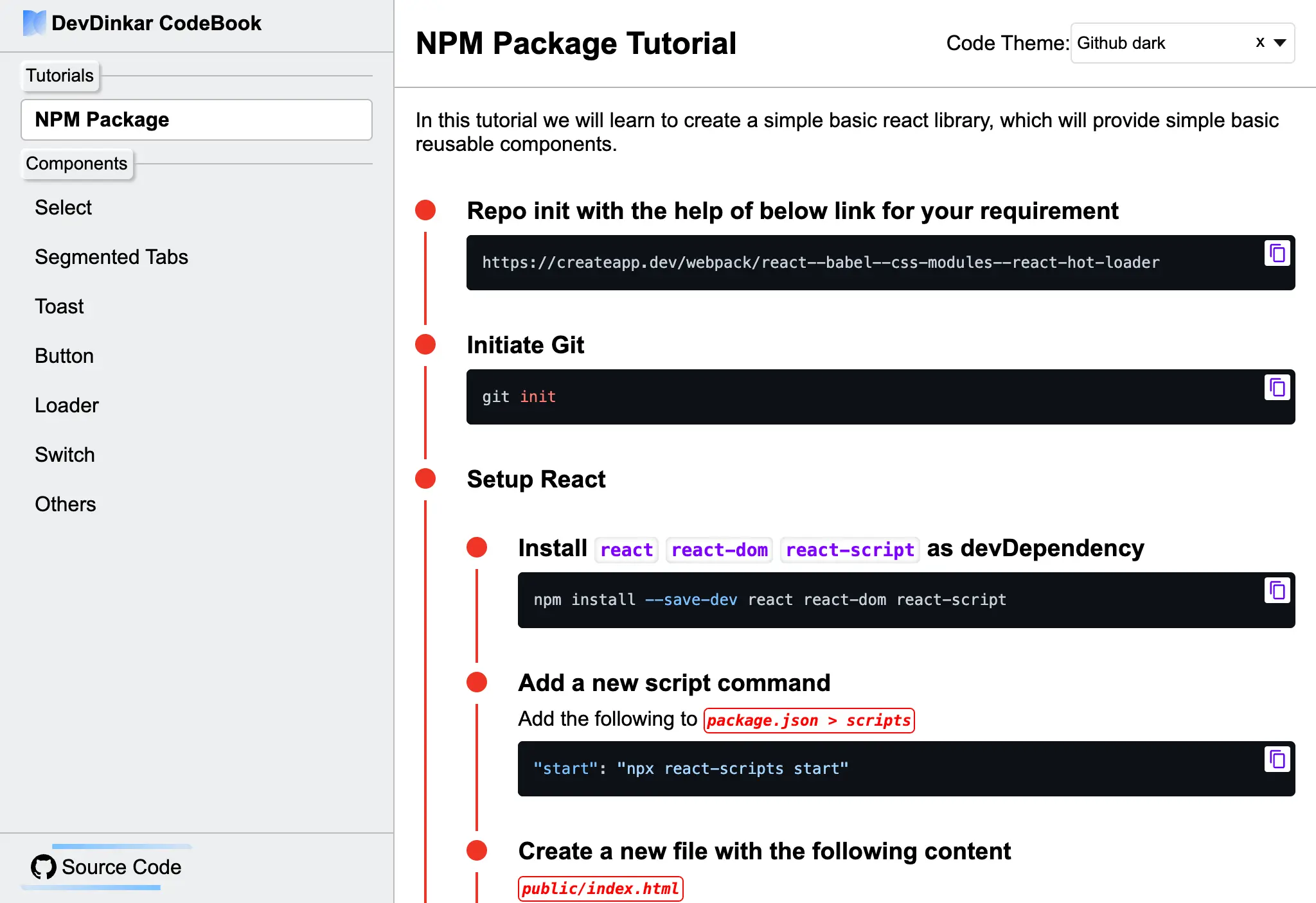
Task: Click the DevDinkar CodeBook title
Action: (156, 23)
